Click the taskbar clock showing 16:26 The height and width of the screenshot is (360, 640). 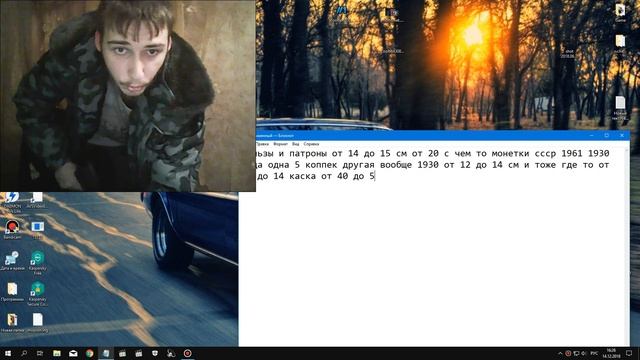point(611,353)
